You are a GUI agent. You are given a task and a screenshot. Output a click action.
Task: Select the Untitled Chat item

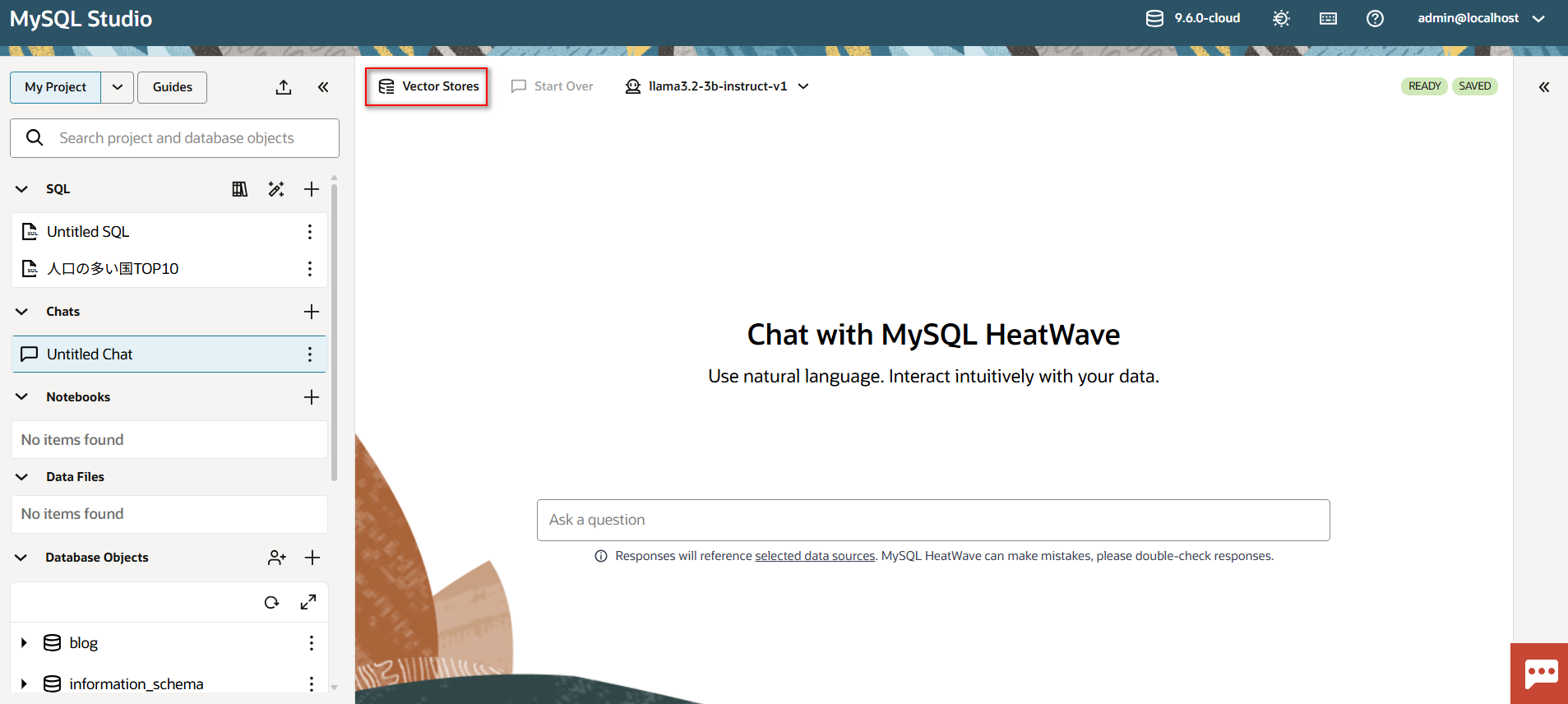(x=90, y=354)
